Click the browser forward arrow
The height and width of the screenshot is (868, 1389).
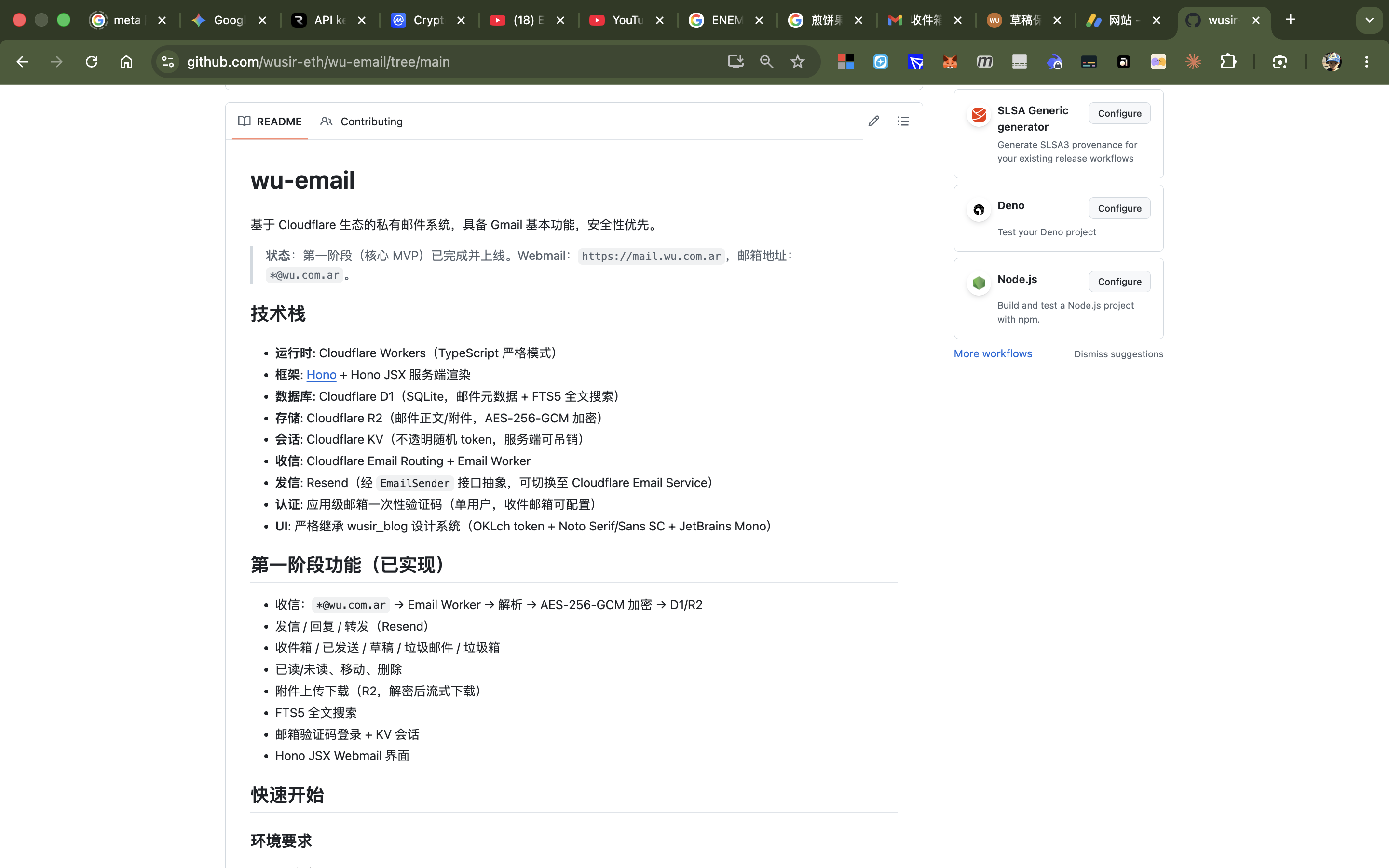click(x=56, y=61)
